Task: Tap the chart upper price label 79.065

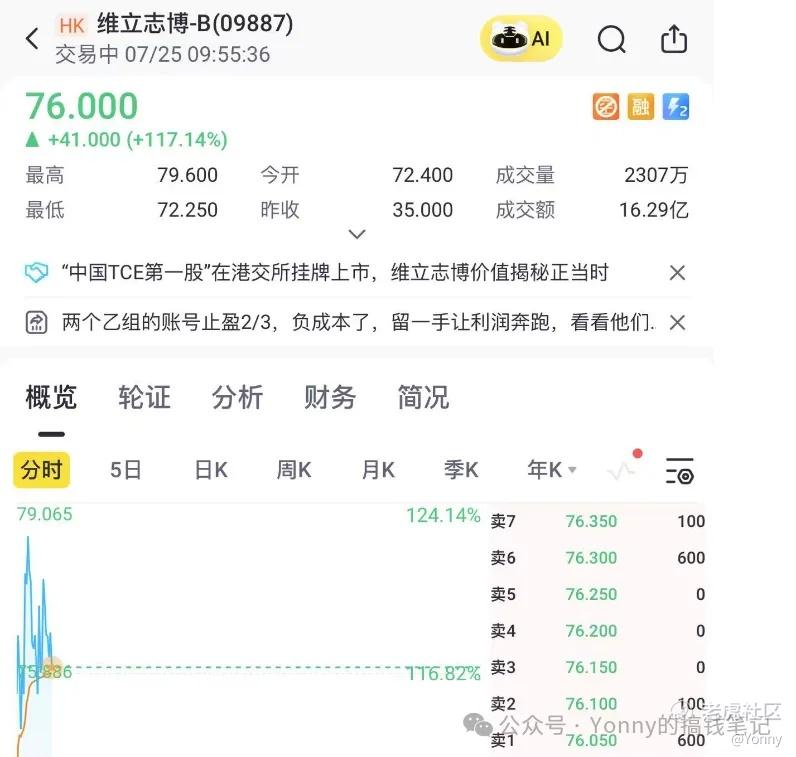Action: tap(45, 514)
